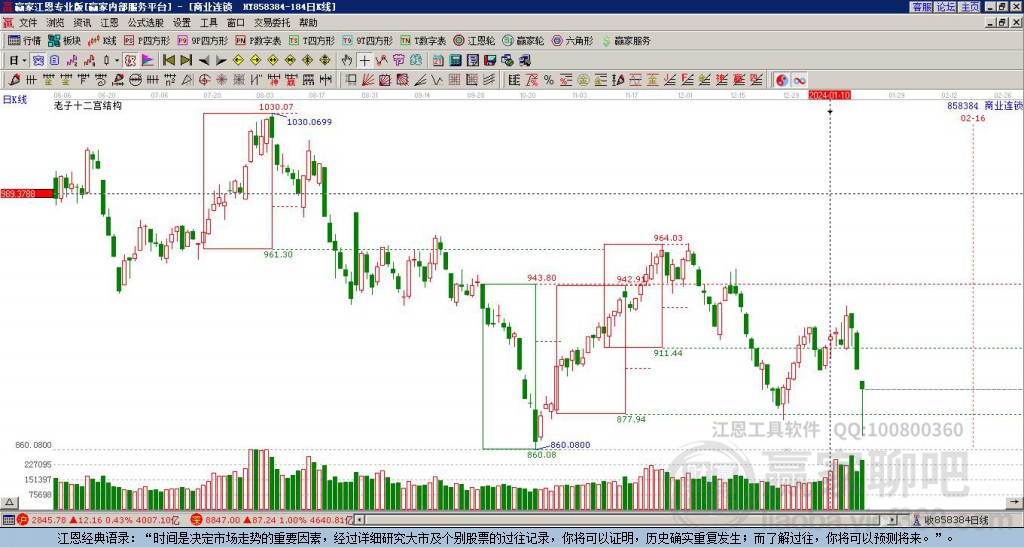
Task: Toggle the crosshair cursor tool
Action: [x=364, y=60]
